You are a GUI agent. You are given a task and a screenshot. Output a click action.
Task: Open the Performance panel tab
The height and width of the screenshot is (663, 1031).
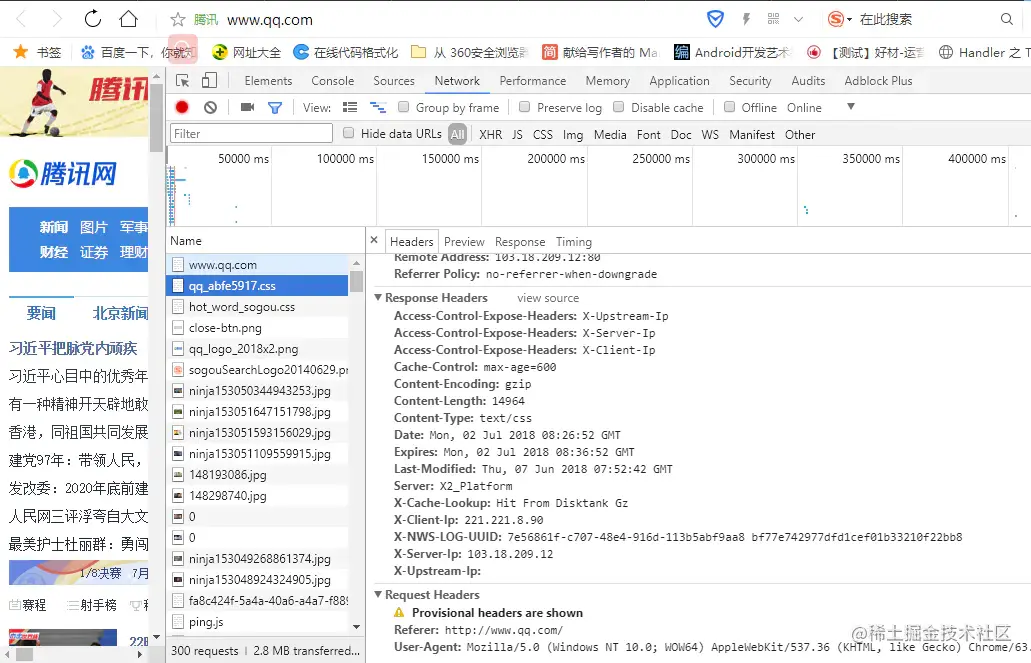click(x=533, y=80)
